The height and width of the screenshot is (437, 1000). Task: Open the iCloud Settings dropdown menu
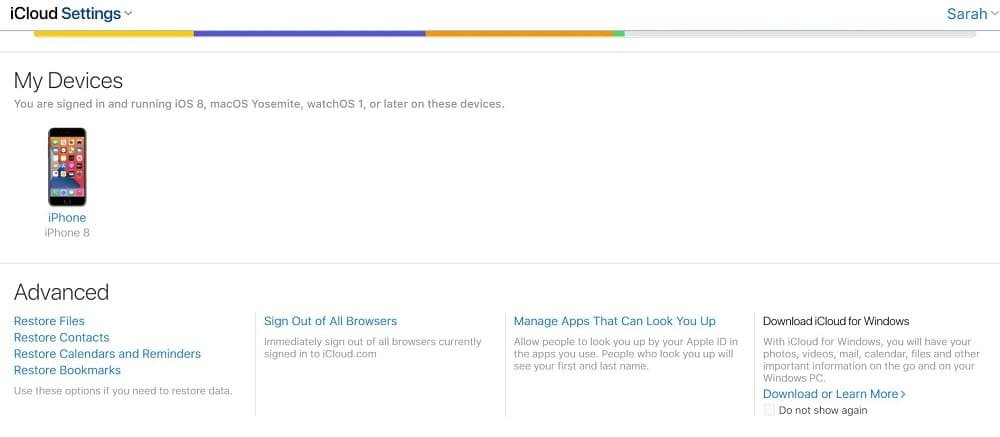coord(129,14)
